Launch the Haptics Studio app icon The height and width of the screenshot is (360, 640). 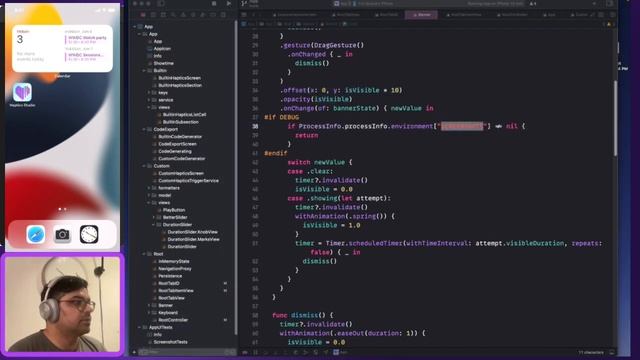point(22,92)
